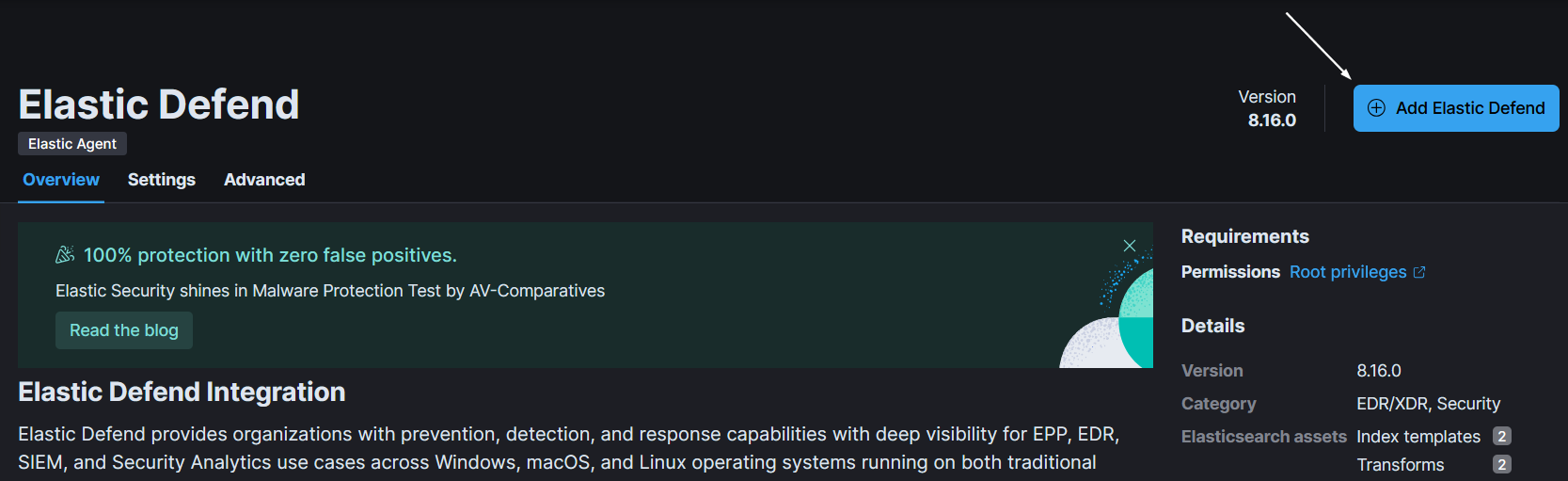Click the Index templates asset label
This screenshot has height=481, width=1568.
point(1418,437)
